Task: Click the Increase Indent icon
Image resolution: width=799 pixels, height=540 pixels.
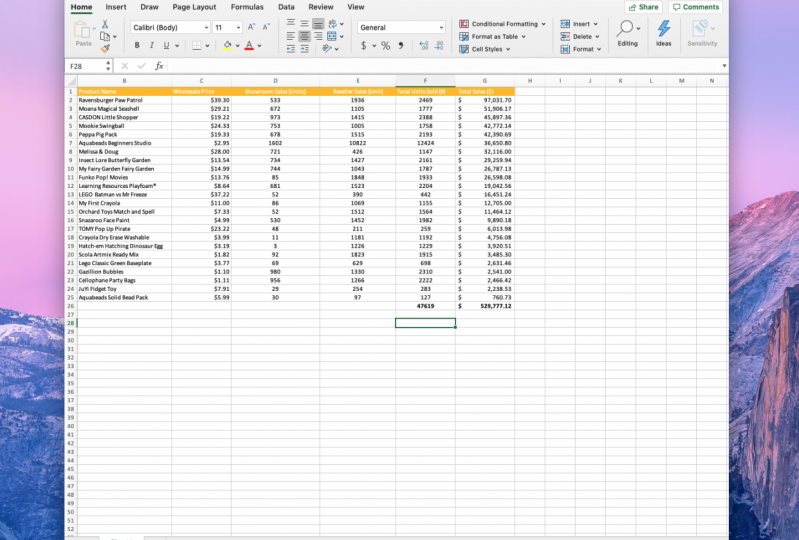Action: (x=304, y=49)
